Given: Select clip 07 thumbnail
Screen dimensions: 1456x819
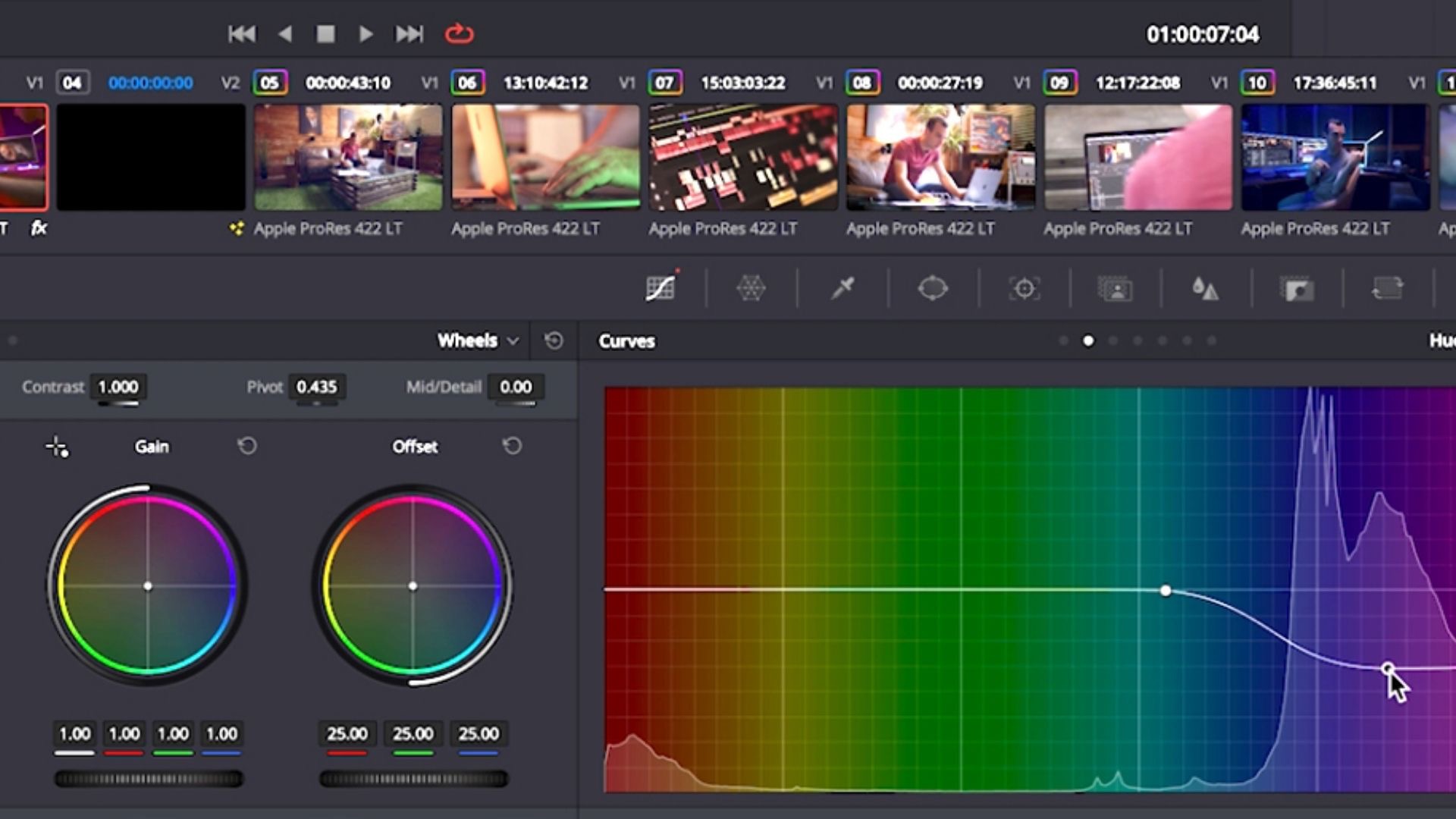Looking at the screenshot, I should (743, 157).
